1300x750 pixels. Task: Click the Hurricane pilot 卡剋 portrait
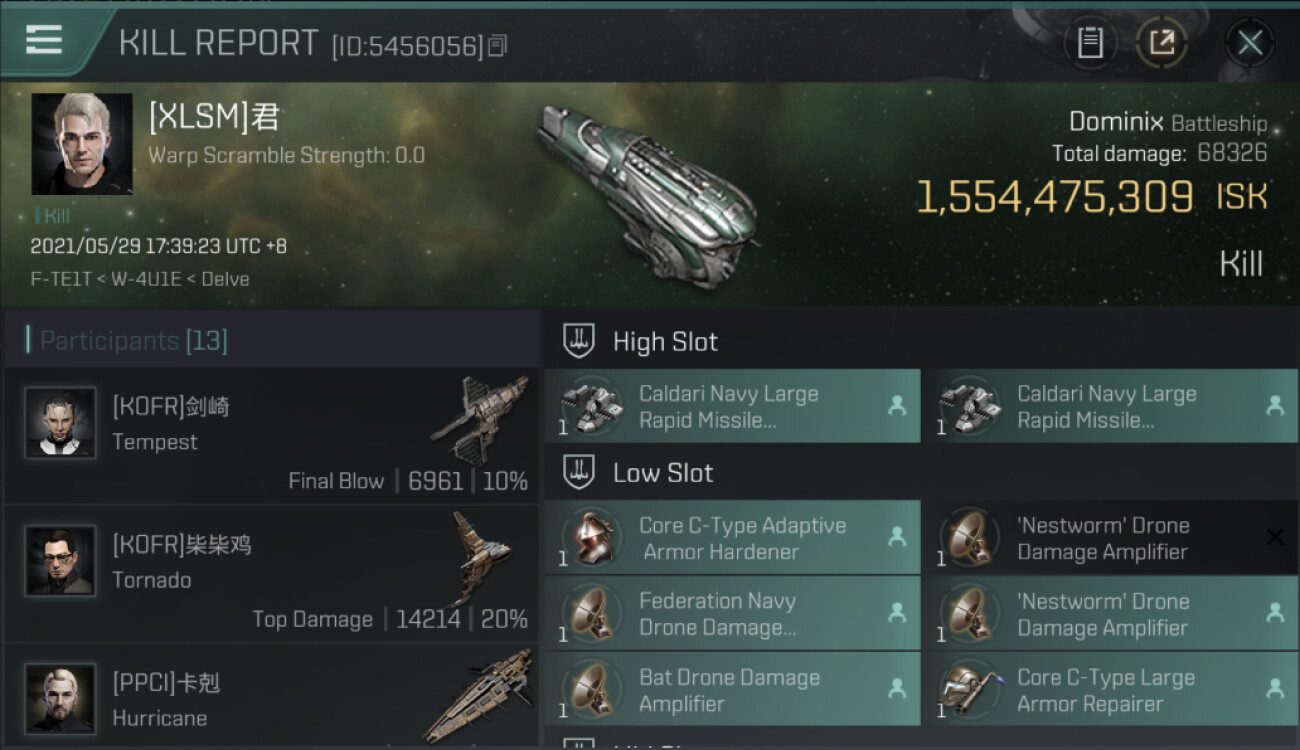(60, 699)
